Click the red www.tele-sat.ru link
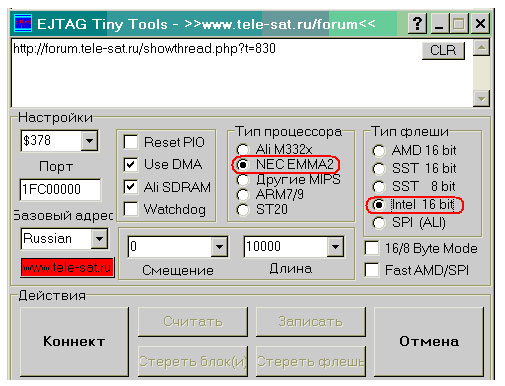 pos(67,267)
